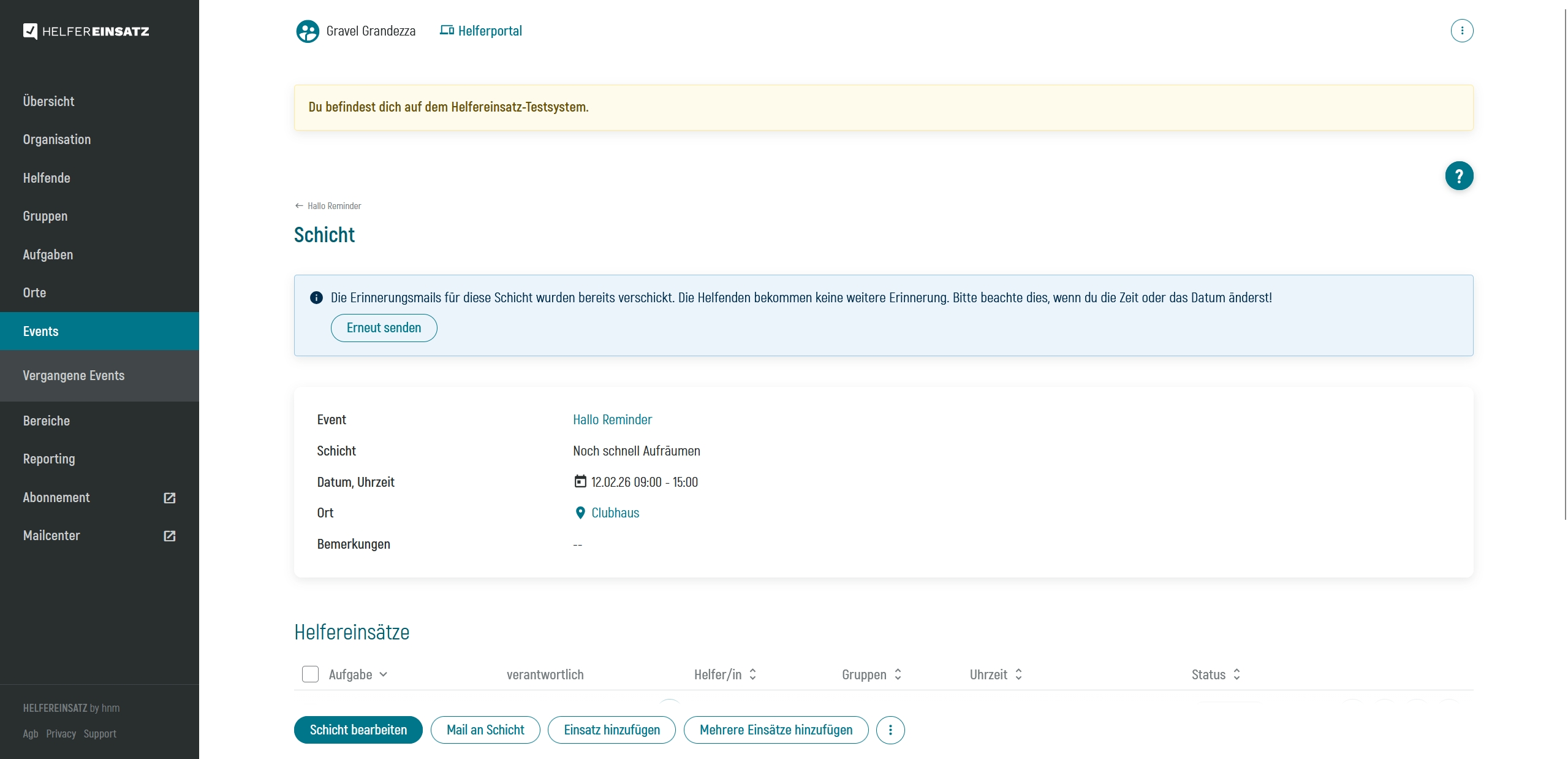Click the Clubhaus location pin icon
The height and width of the screenshot is (759, 1568).
580,513
